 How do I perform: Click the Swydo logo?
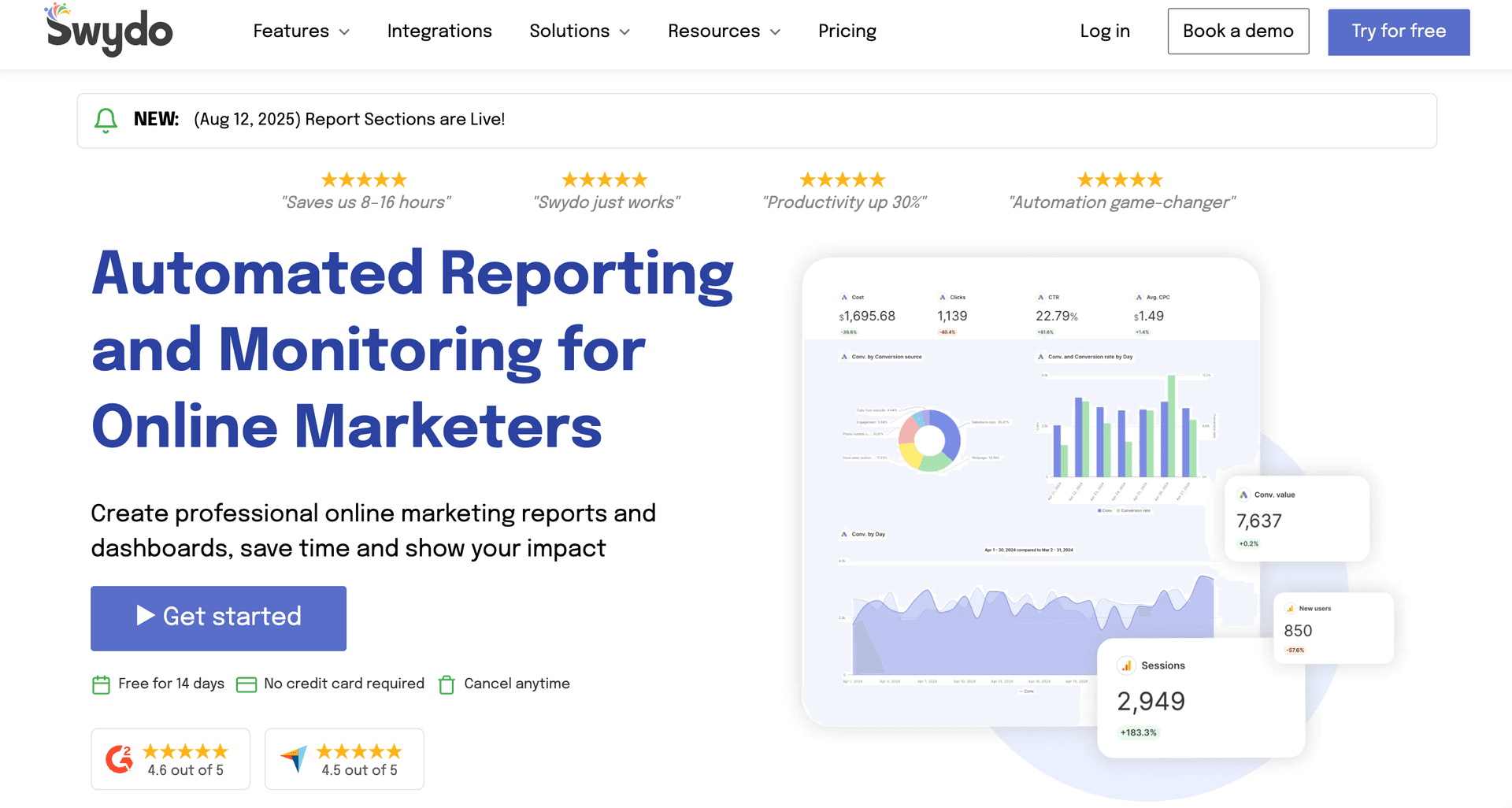(x=109, y=30)
